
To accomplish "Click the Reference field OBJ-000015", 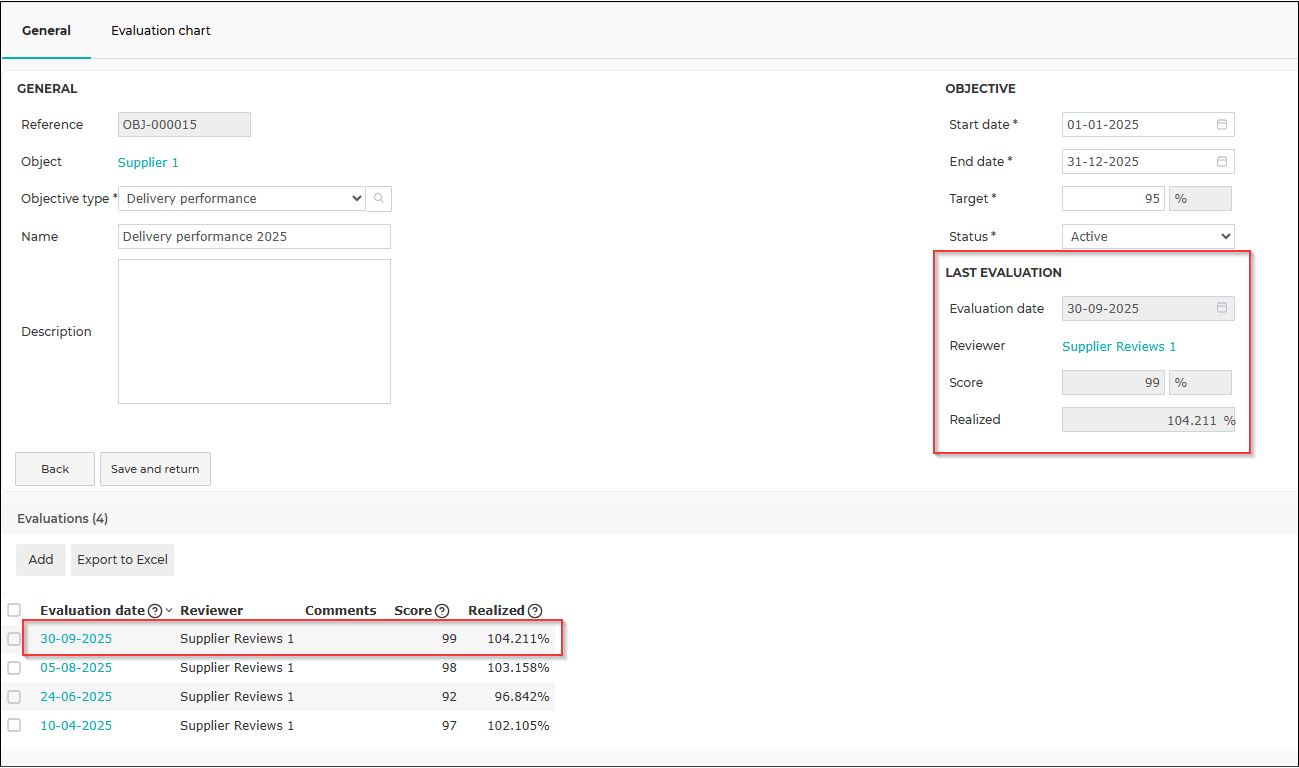I will (184, 125).
